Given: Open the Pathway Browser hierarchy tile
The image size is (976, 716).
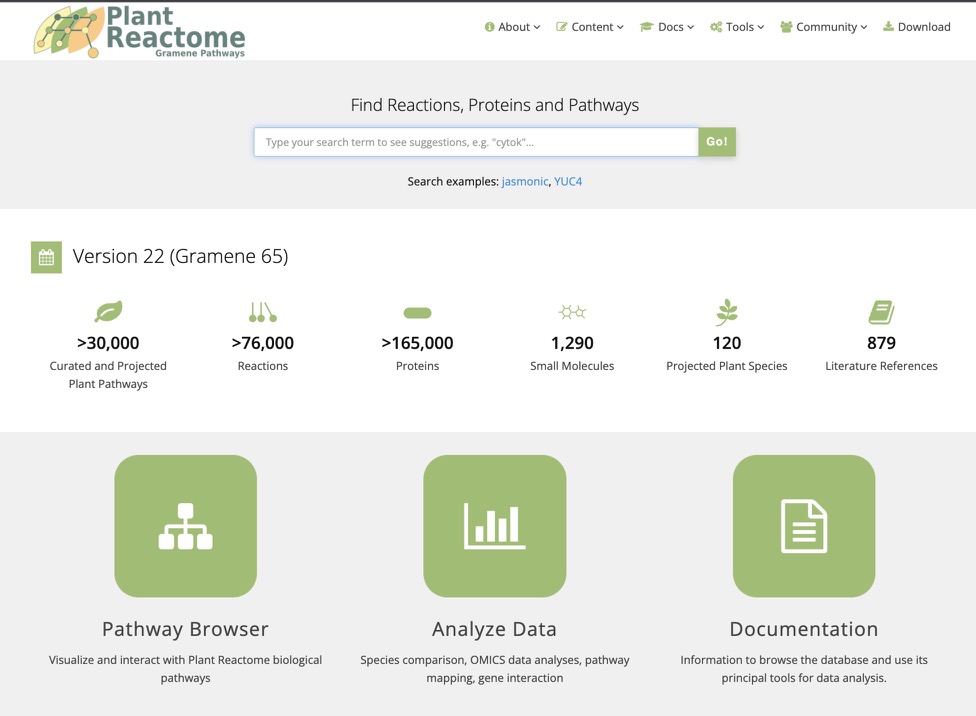Looking at the screenshot, I should click(185, 526).
